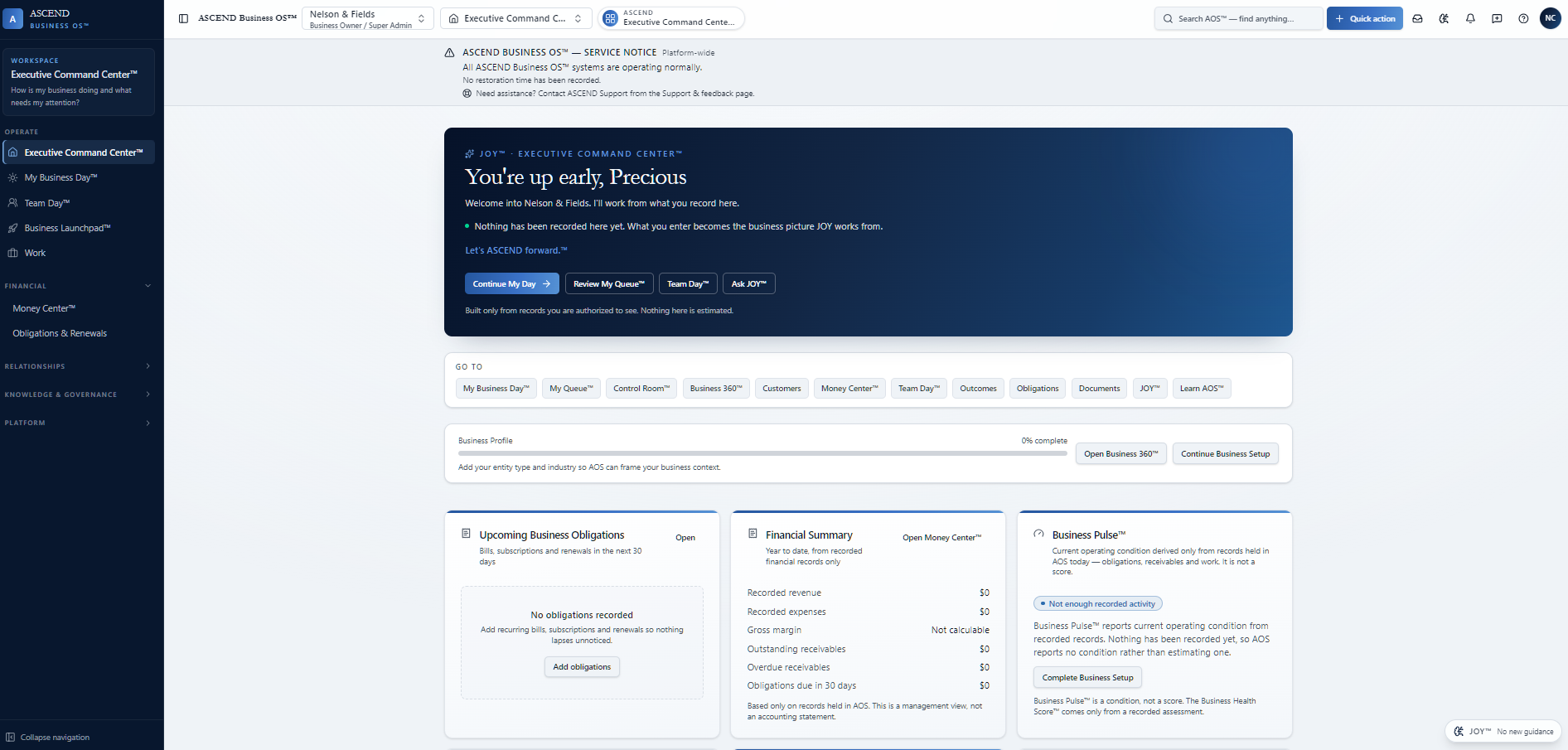
Task: Open the help question mark icon
Action: click(x=1523, y=18)
